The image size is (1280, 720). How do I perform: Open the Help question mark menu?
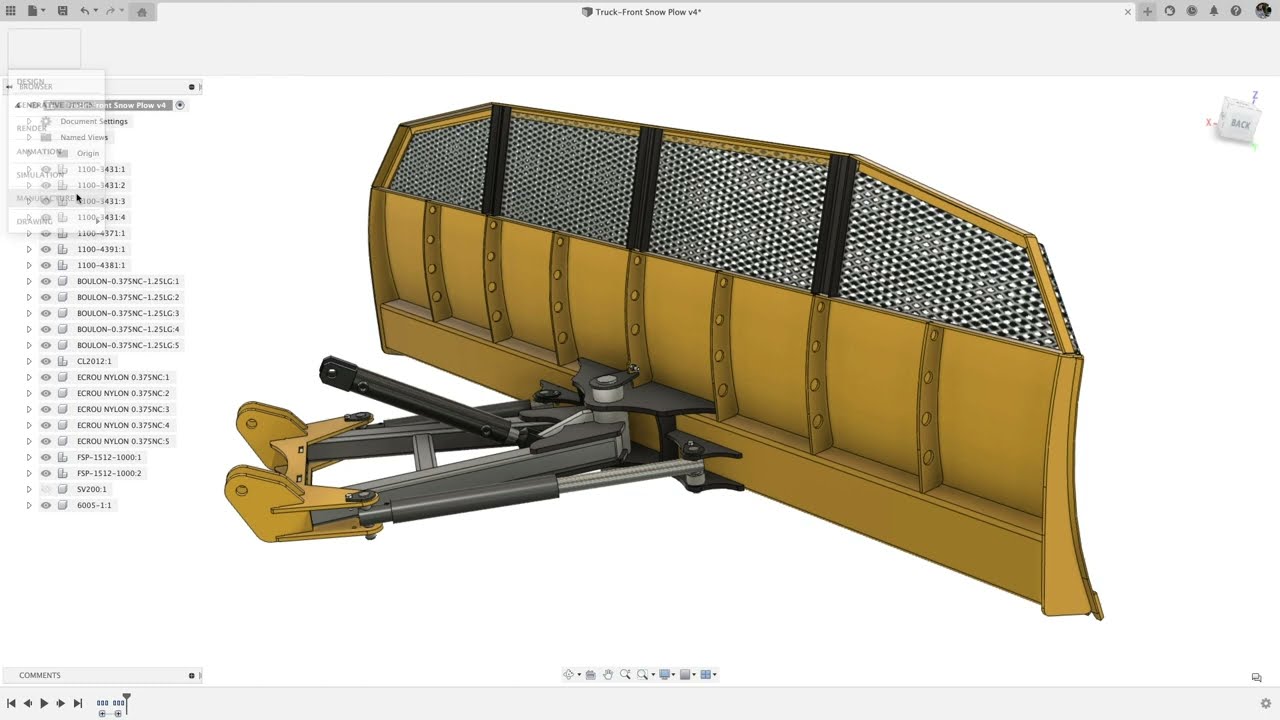pos(1236,11)
